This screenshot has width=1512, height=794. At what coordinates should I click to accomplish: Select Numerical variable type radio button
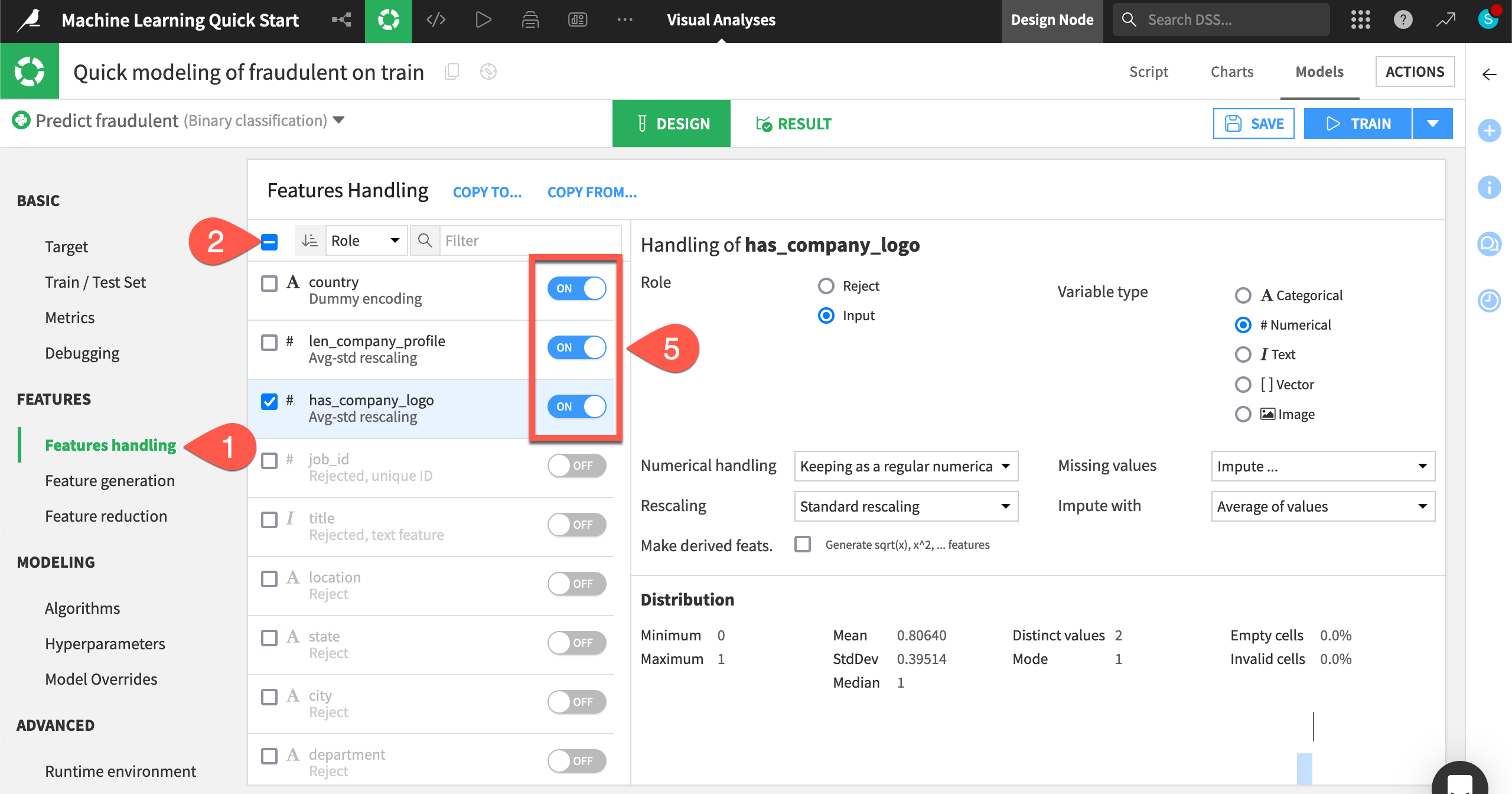tap(1244, 325)
